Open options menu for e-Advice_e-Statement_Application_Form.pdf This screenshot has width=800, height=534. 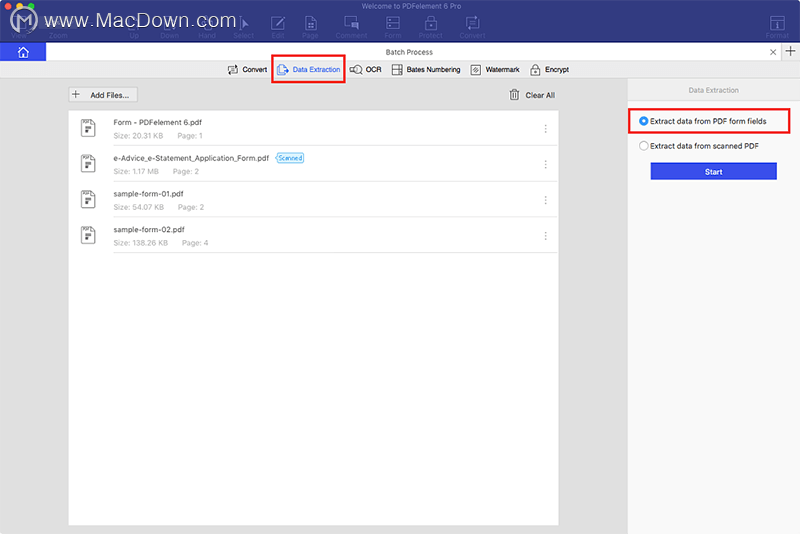[x=545, y=164]
